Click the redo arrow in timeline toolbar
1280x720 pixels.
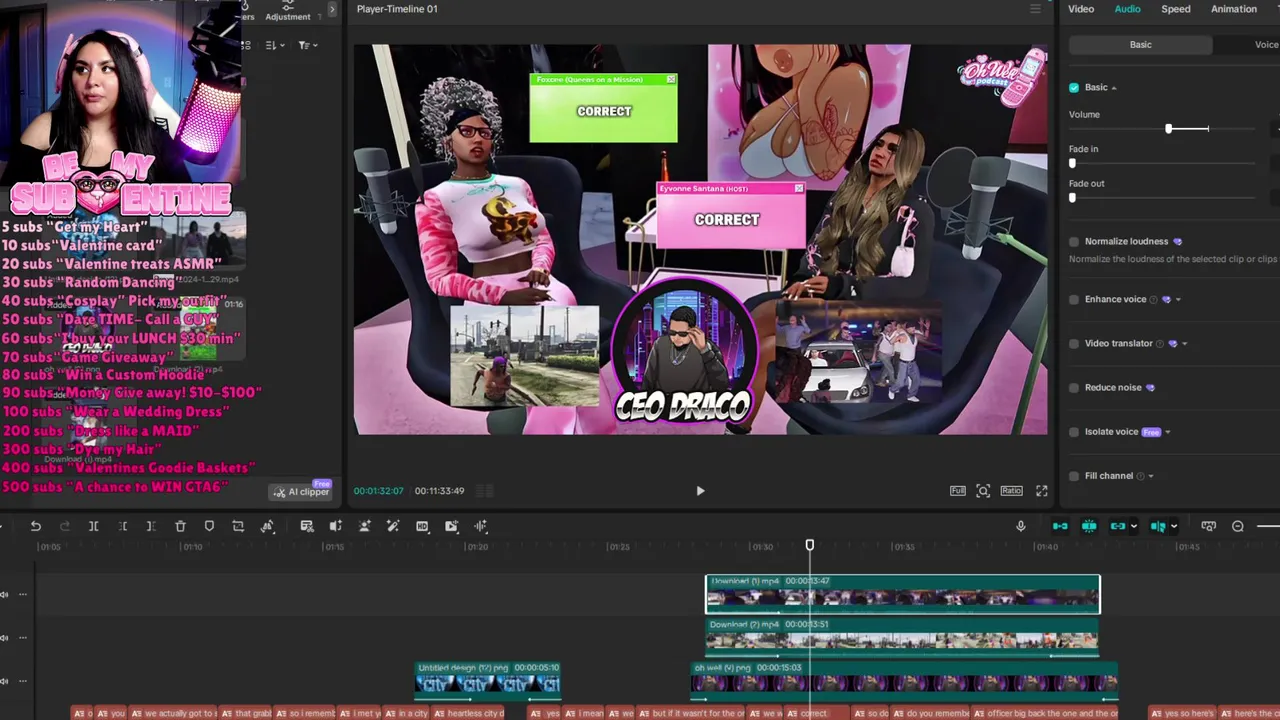pyautogui.click(x=65, y=526)
